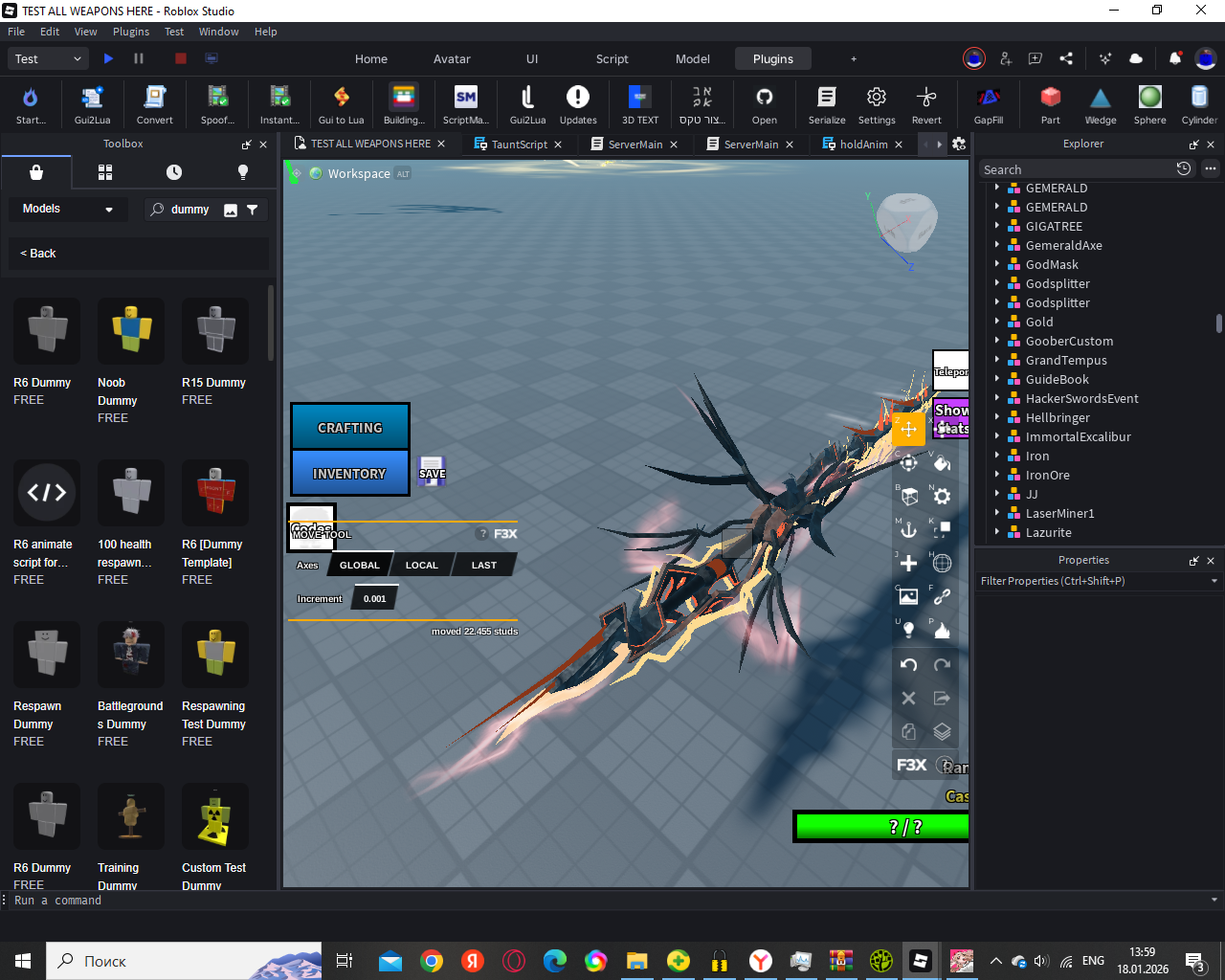Open the Window menu

tap(218, 32)
